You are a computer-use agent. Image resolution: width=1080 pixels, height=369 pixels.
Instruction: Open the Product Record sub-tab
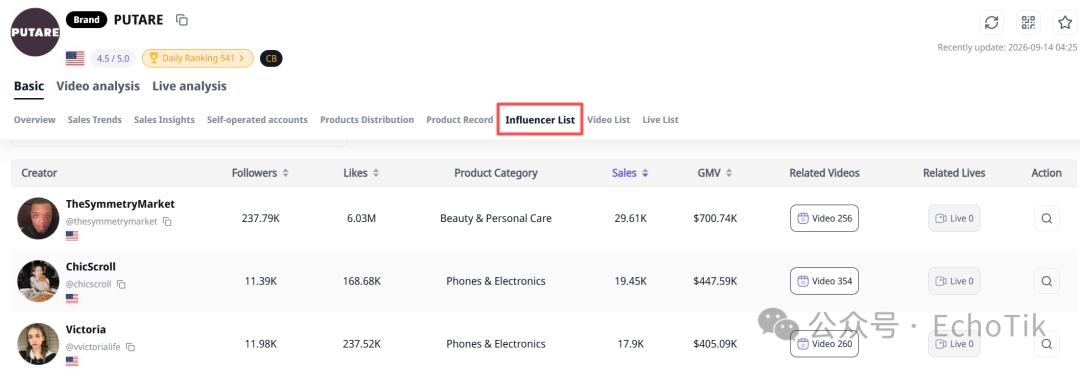coord(459,120)
